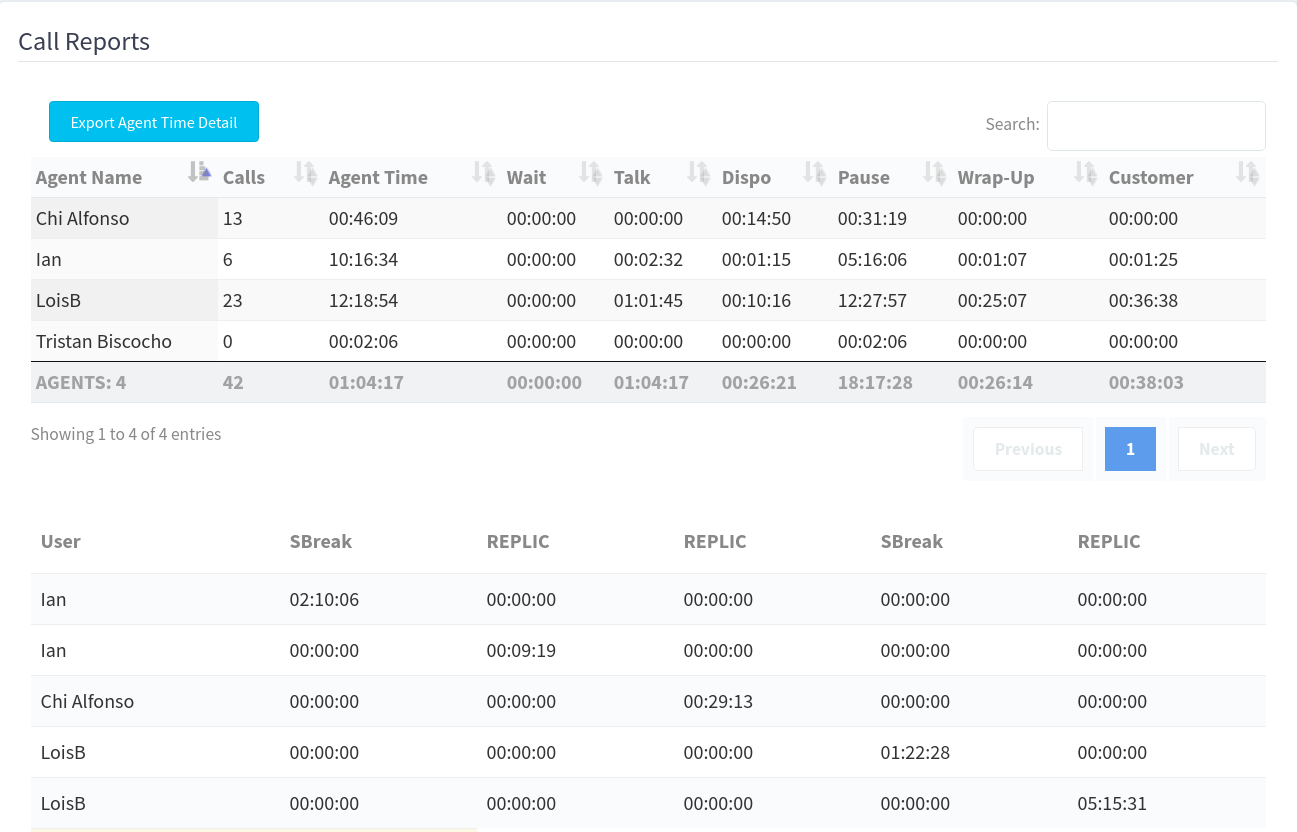The image size is (1297, 832).
Task: Click Chi Alfonso's calls count 13
Action: 233,218
